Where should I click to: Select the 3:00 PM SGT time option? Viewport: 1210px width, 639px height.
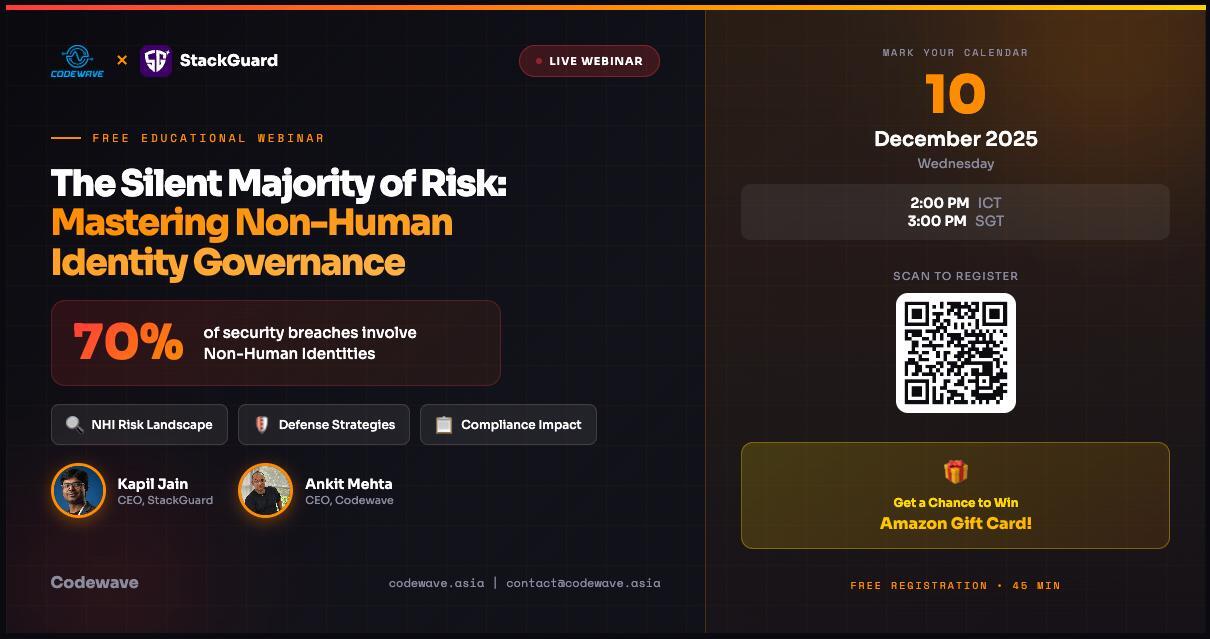(x=955, y=221)
